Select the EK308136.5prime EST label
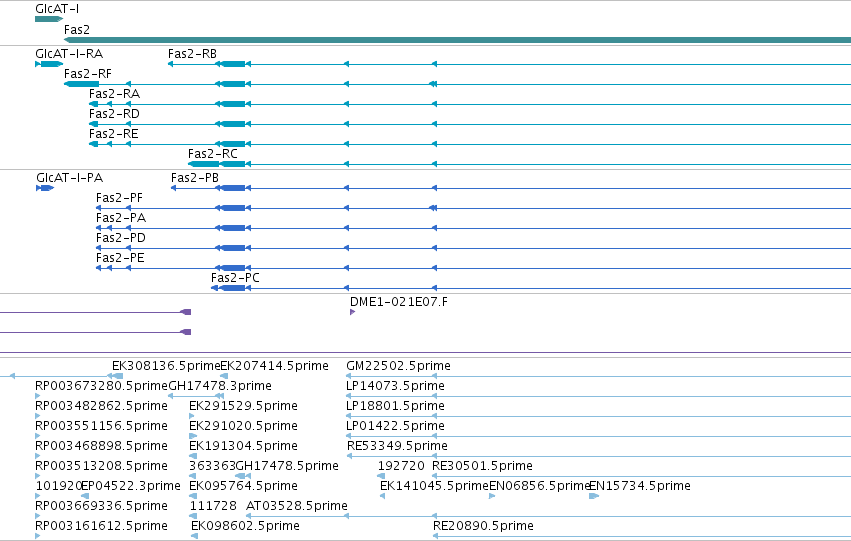 point(166,366)
